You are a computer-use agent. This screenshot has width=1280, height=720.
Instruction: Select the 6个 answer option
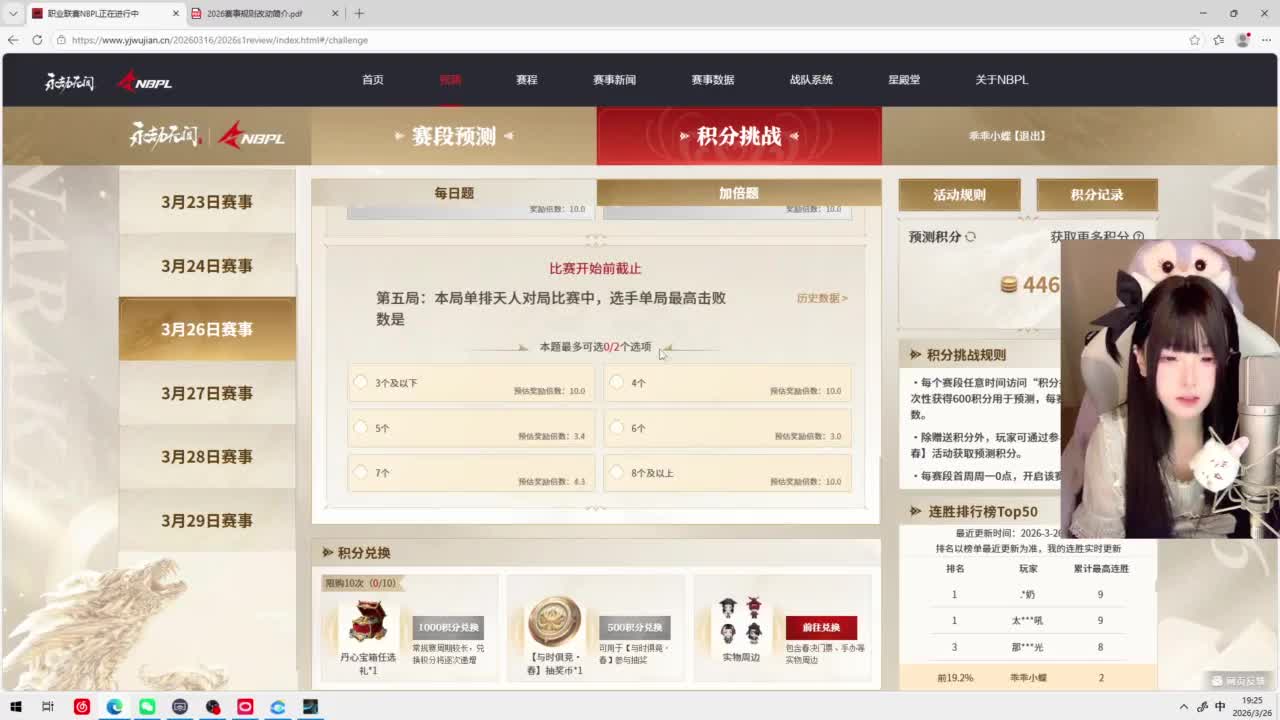(x=727, y=429)
